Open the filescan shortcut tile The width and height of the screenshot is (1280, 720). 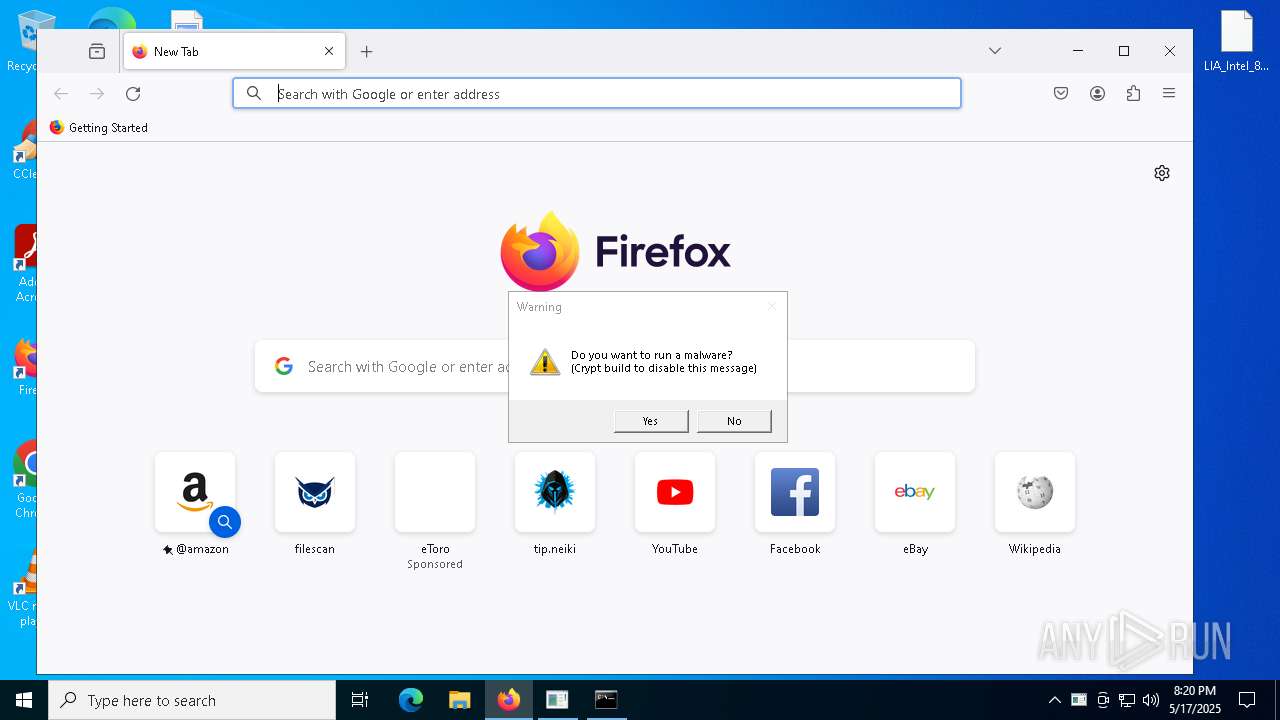pos(315,492)
